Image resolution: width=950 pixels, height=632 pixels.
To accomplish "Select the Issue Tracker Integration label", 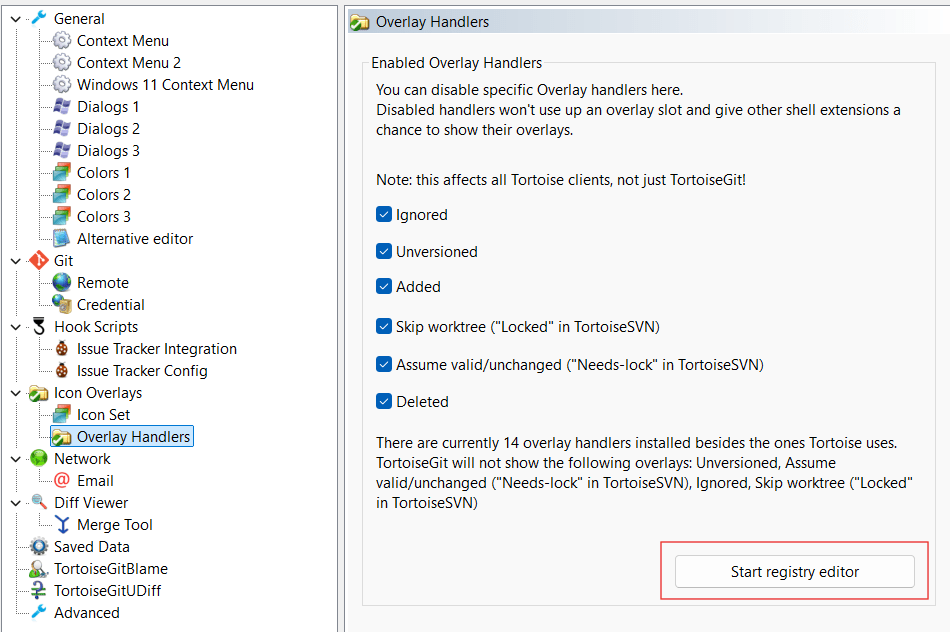I will [156, 348].
